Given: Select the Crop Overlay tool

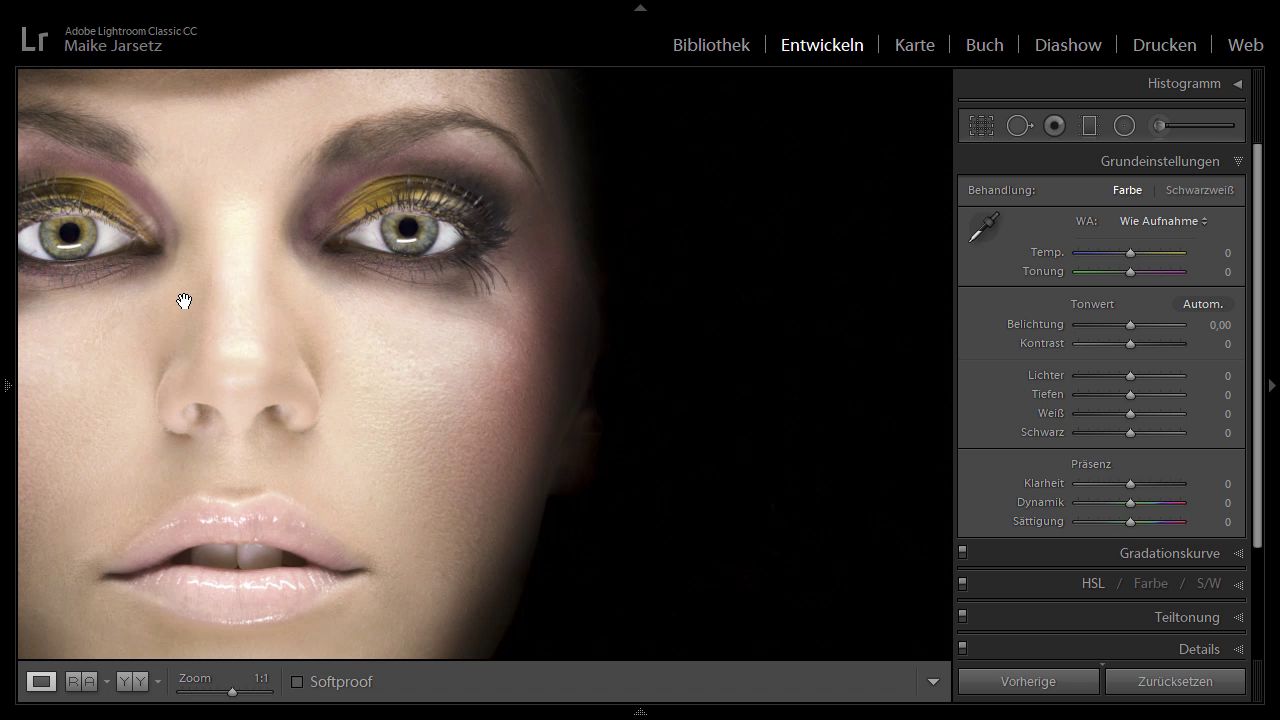Looking at the screenshot, I should 981,125.
